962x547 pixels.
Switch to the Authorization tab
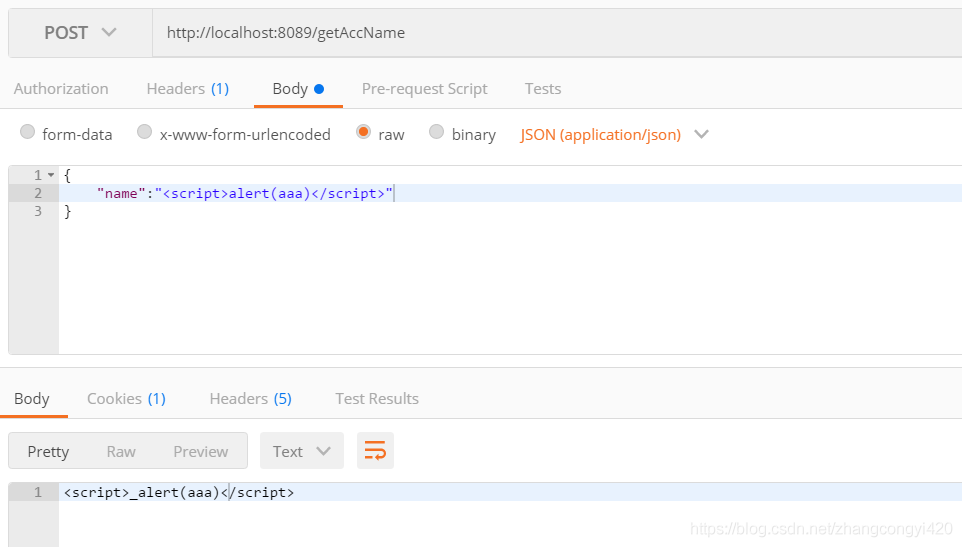click(x=61, y=89)
